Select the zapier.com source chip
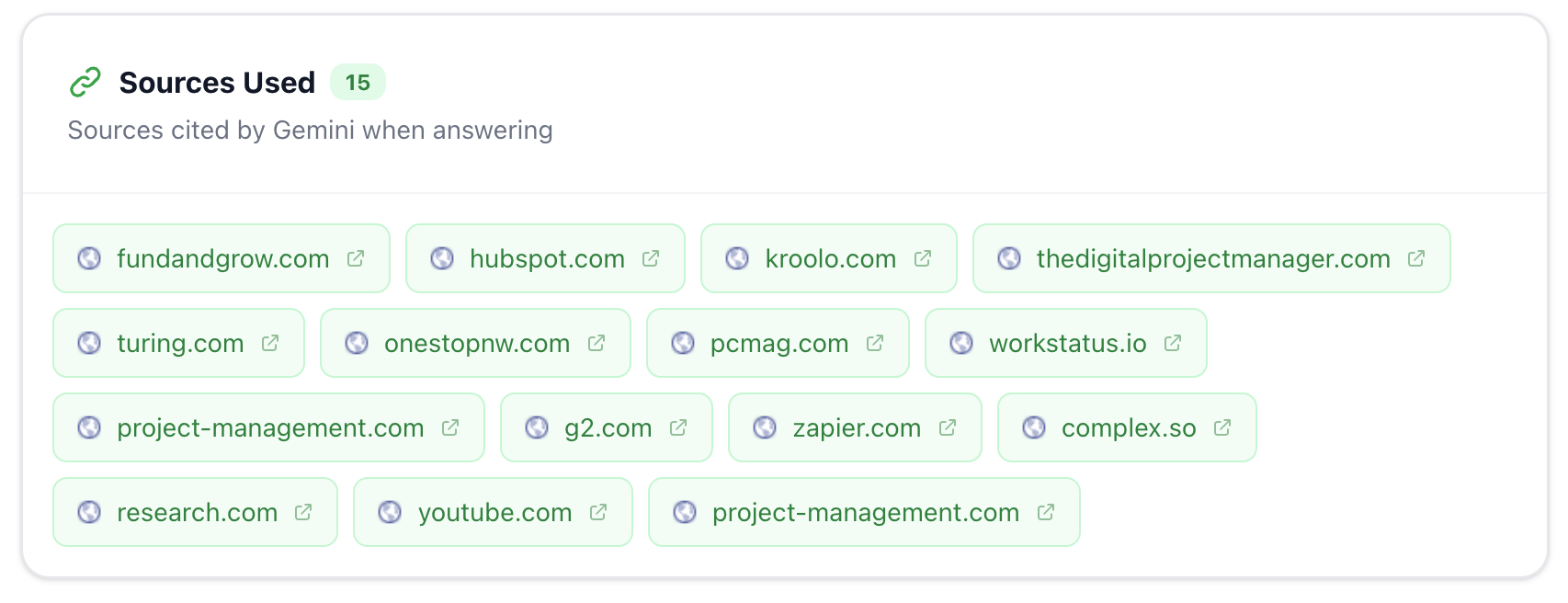1568x603 pixels. (x=855, y=427)
